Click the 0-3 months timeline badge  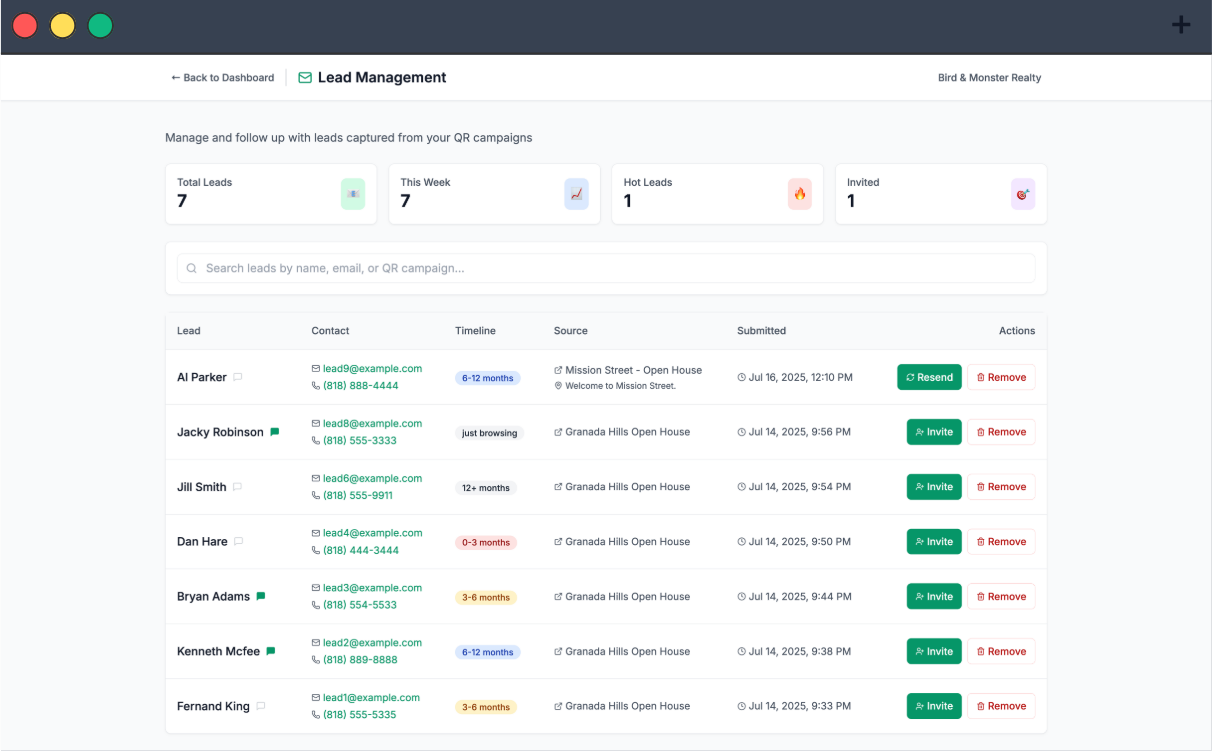(x=486, y=542)
